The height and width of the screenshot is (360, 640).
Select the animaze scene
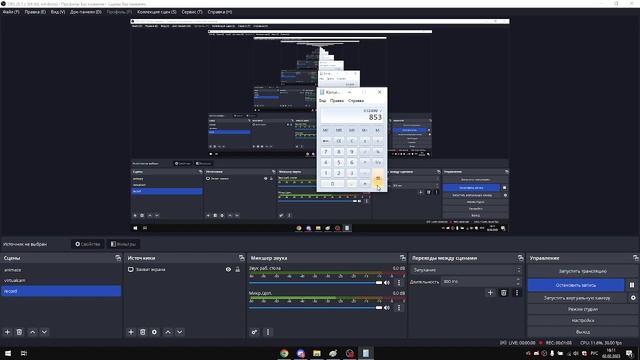(61, 270)
